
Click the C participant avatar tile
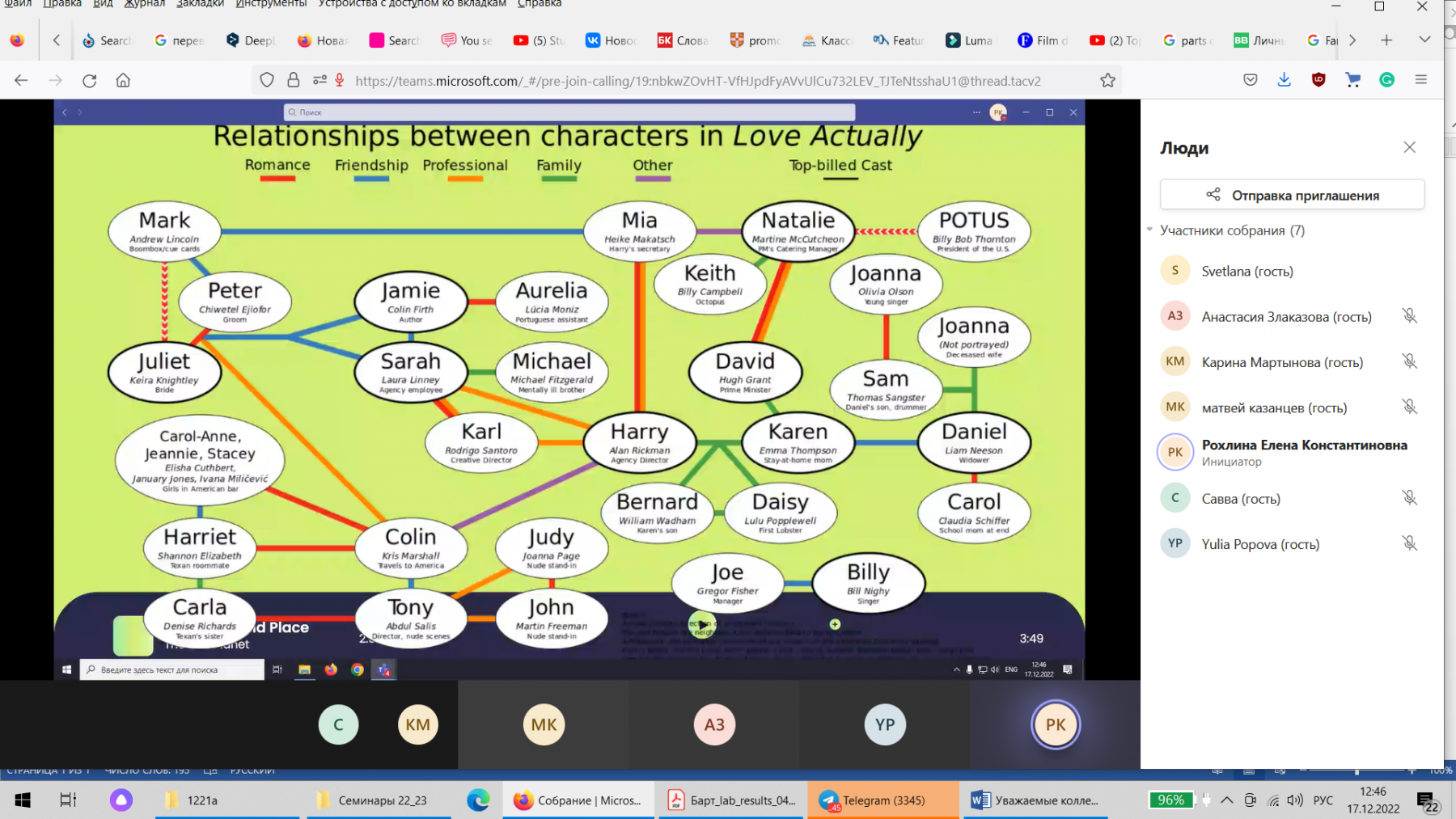coord(338,724)
